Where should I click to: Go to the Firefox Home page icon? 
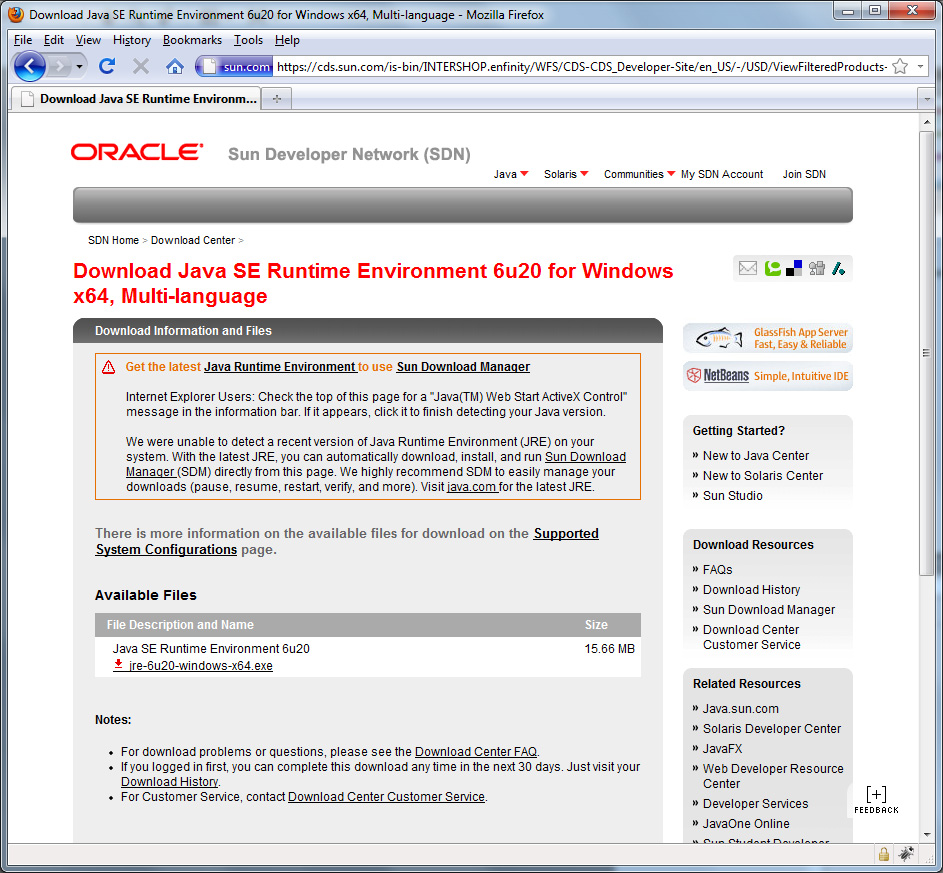pos(174,66)
